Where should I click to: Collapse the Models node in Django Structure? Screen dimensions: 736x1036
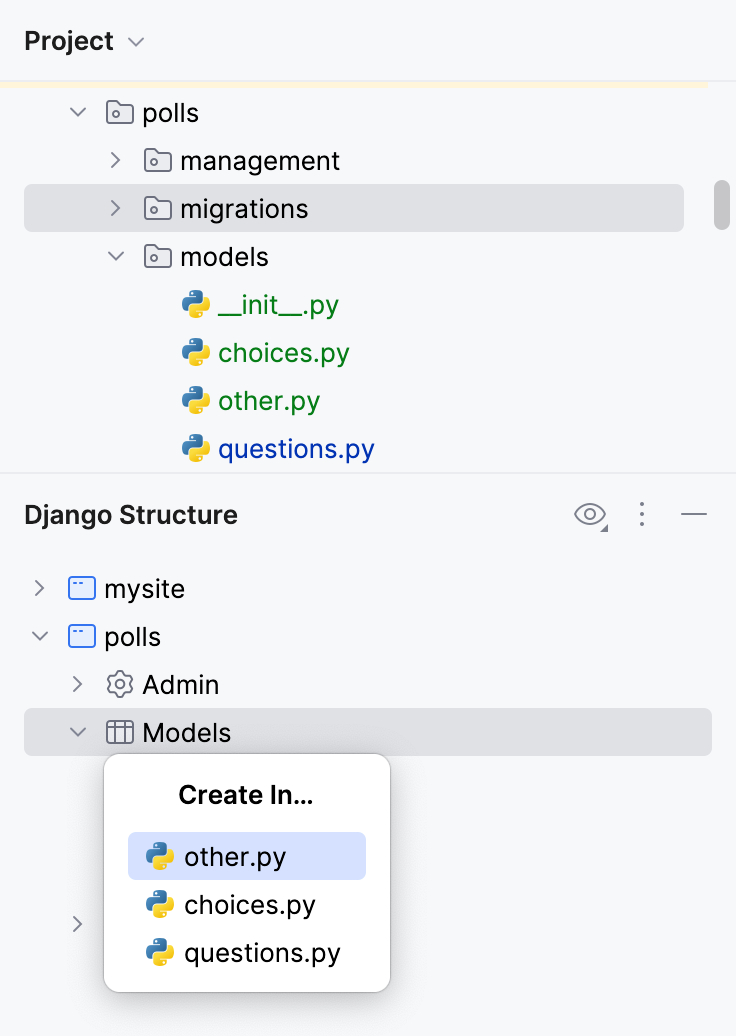point(78,733)
